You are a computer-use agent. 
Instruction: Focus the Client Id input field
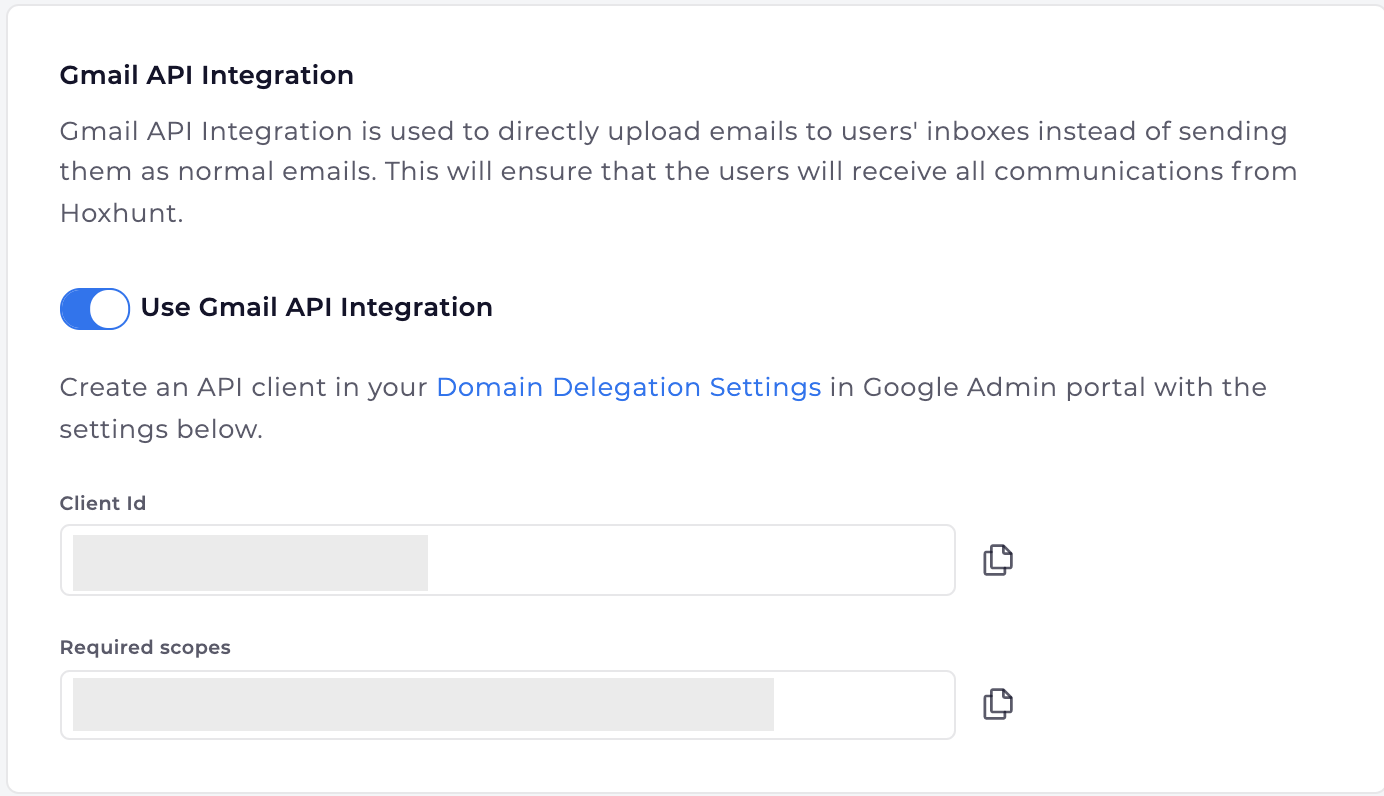pos(508,560)
